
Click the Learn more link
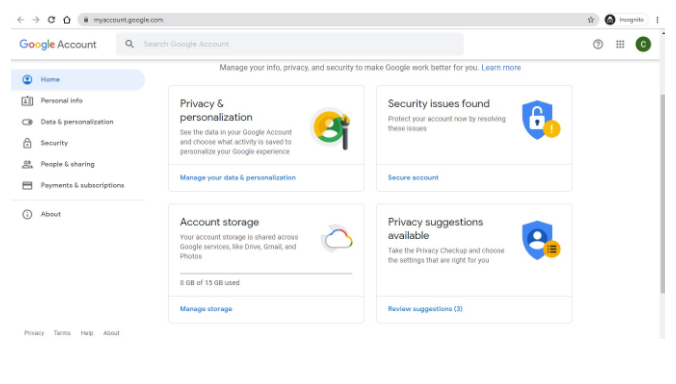(501, 68)
